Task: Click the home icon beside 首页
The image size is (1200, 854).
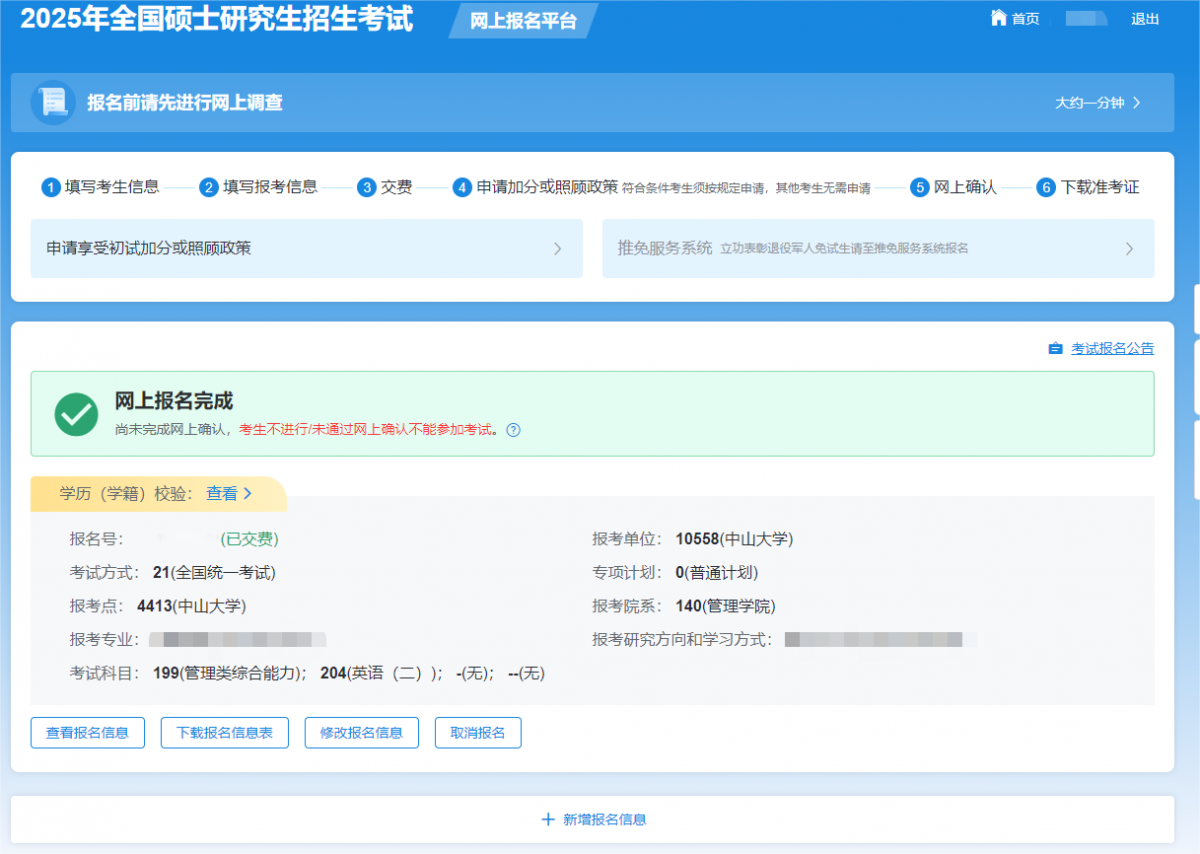Action: click(998, 18)
